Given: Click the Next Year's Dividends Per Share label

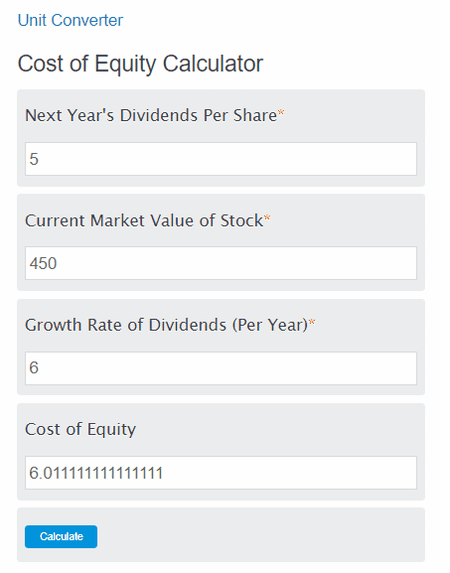Looking at the screenshot, I should (151, 115).
